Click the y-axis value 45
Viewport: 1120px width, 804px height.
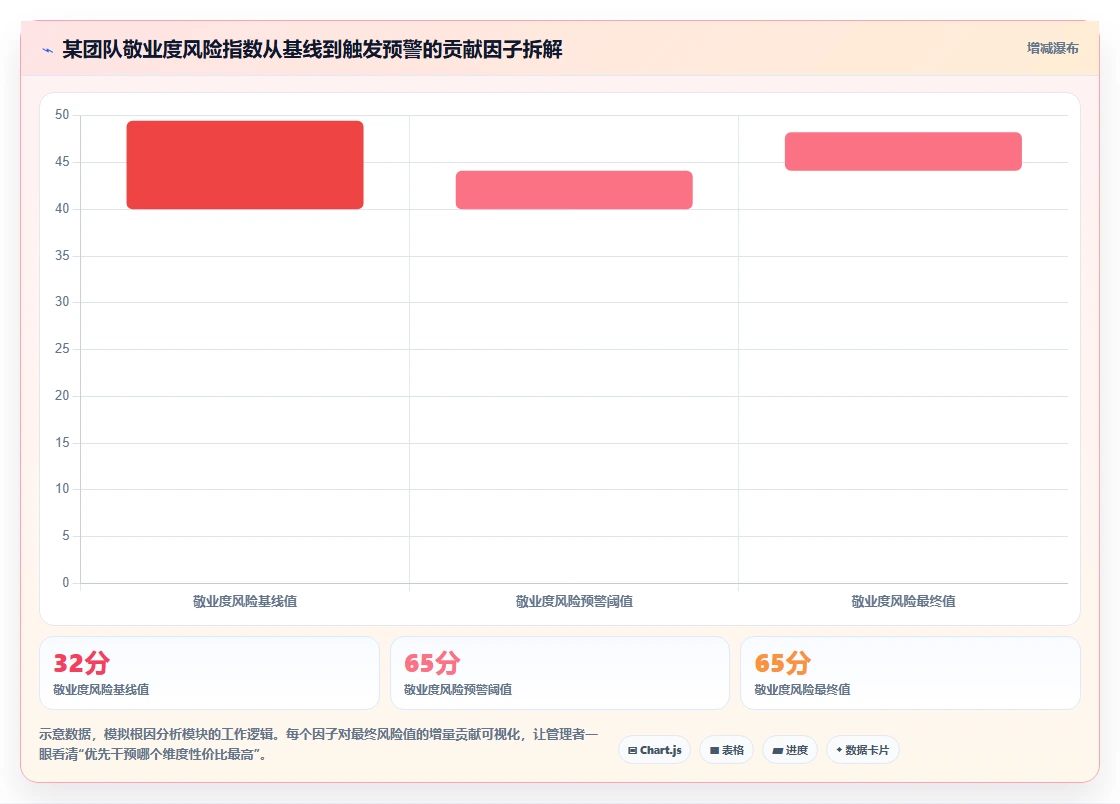(62, 161)
